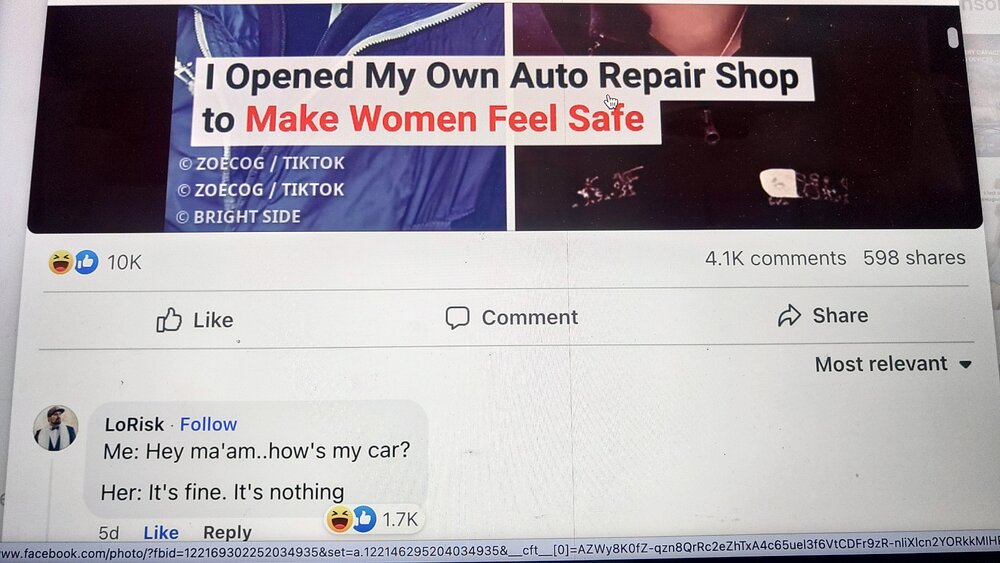Image resolution: width=1000 pixels, height=563 pixels.
Task: Open the 5d timestamp of the comment
Action: click(109, 532)
